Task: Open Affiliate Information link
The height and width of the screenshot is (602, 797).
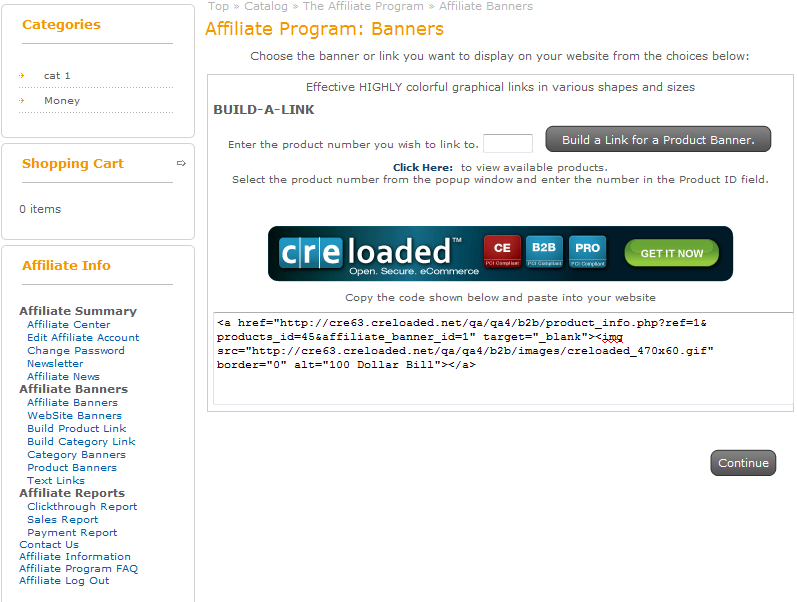Action: coord(75,557)
